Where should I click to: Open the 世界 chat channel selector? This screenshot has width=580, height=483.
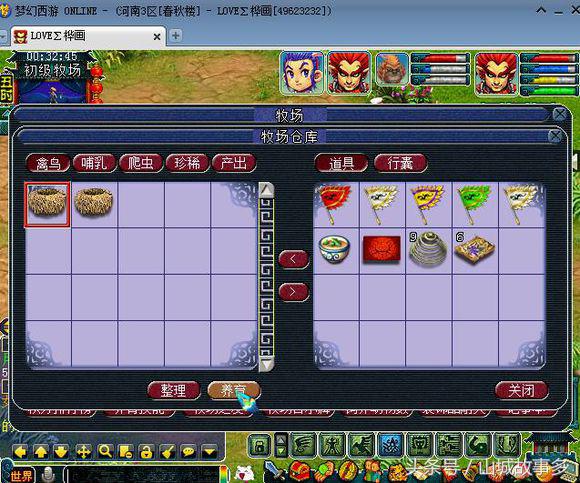(20, 475)
